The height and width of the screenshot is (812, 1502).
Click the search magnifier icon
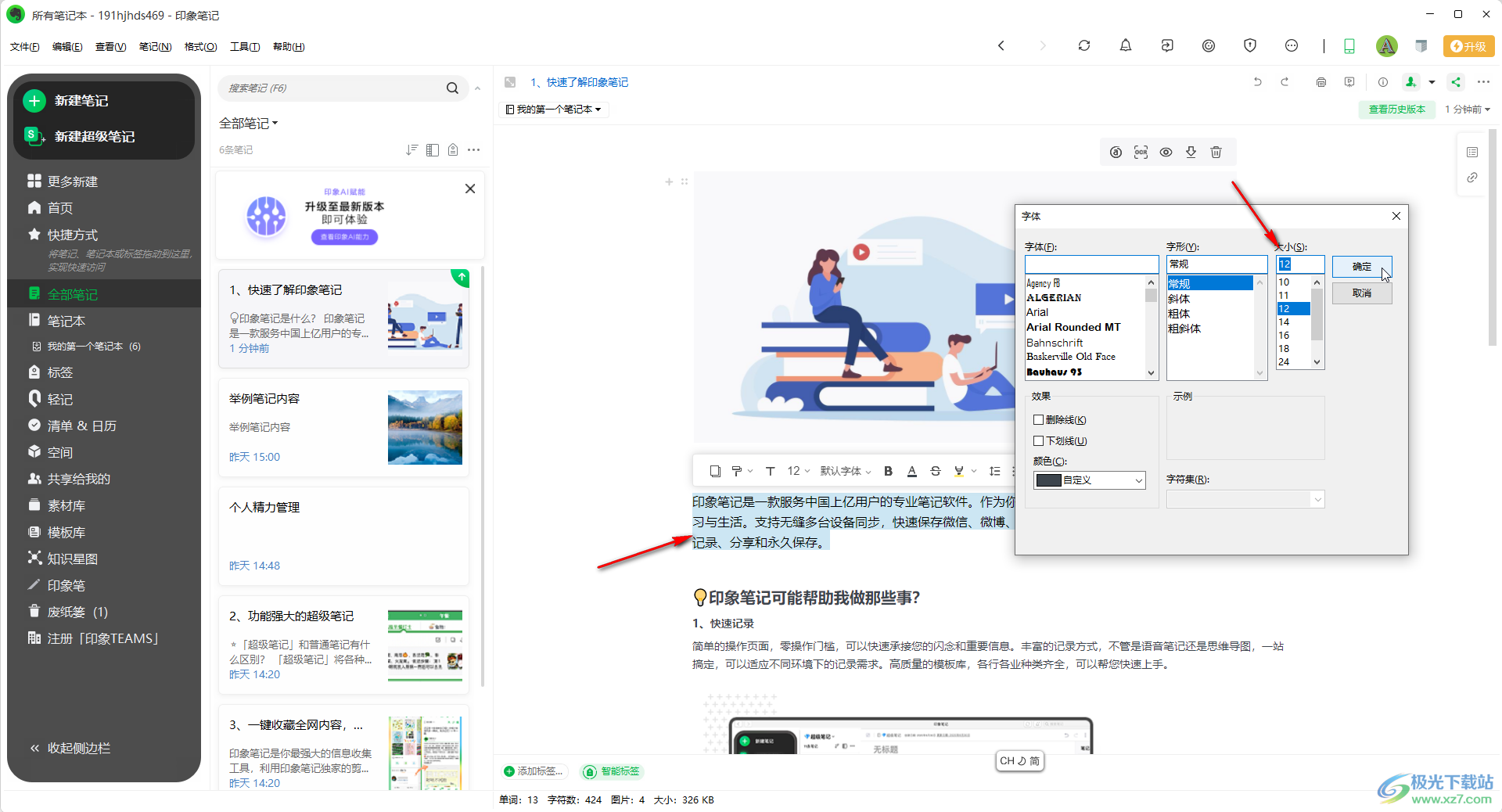[452, 88]
